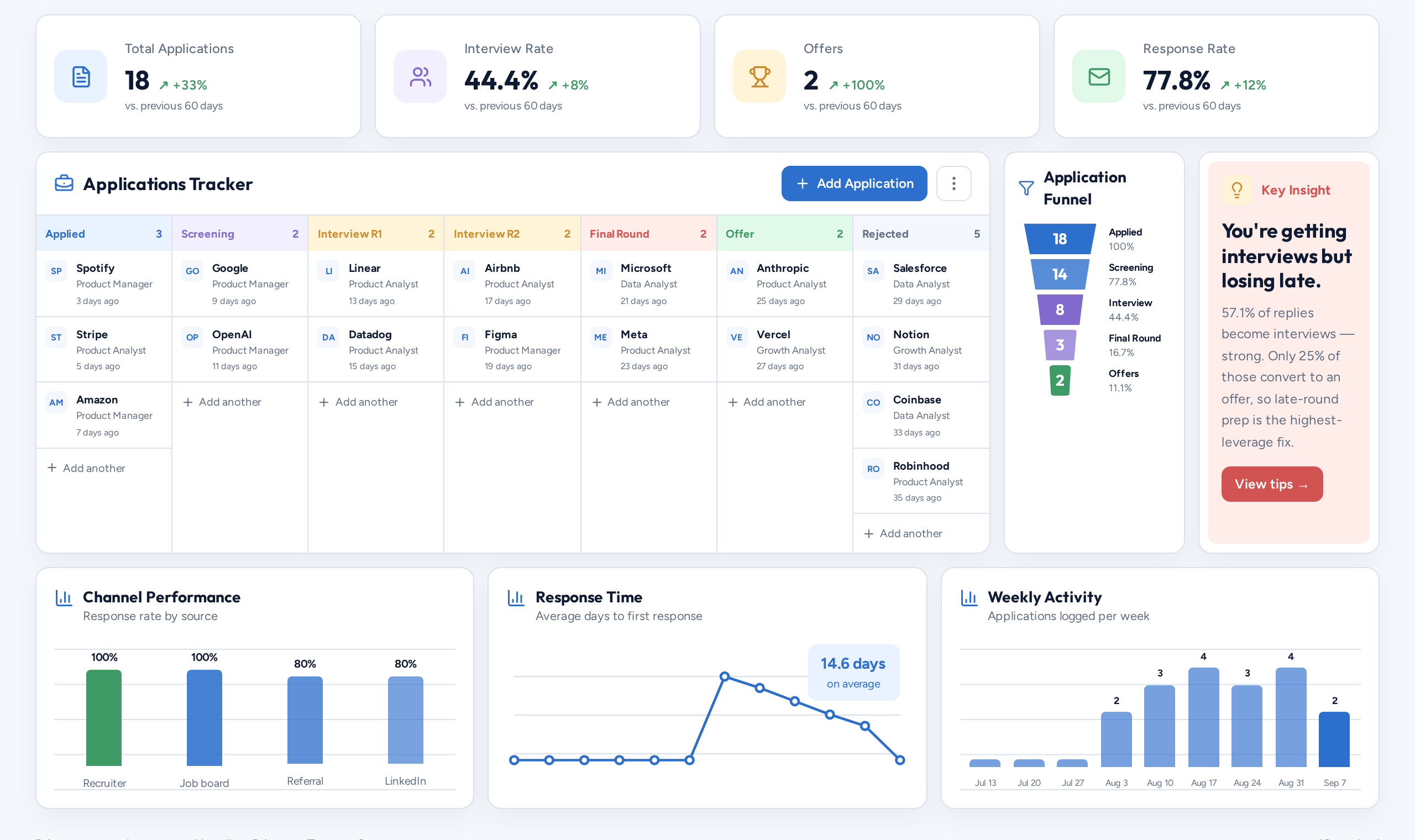Add another card to Rejected column
Viewport: 1415px width, 840px height.
pyautogui.click(x=903, y=533)
